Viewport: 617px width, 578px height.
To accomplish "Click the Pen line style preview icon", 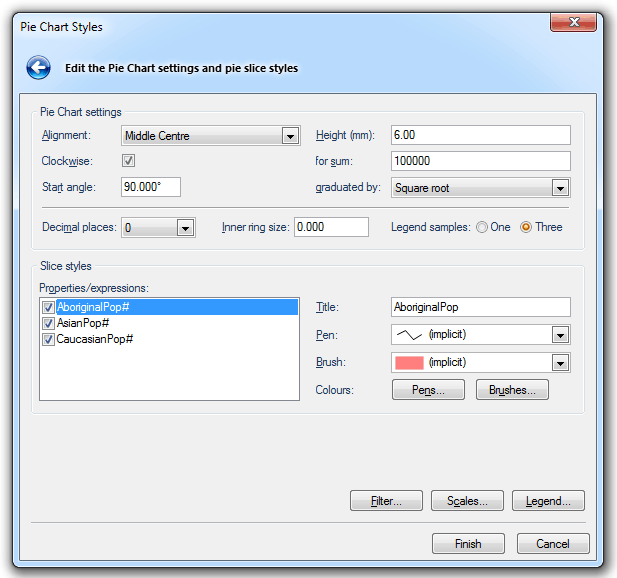I will 410,335.
